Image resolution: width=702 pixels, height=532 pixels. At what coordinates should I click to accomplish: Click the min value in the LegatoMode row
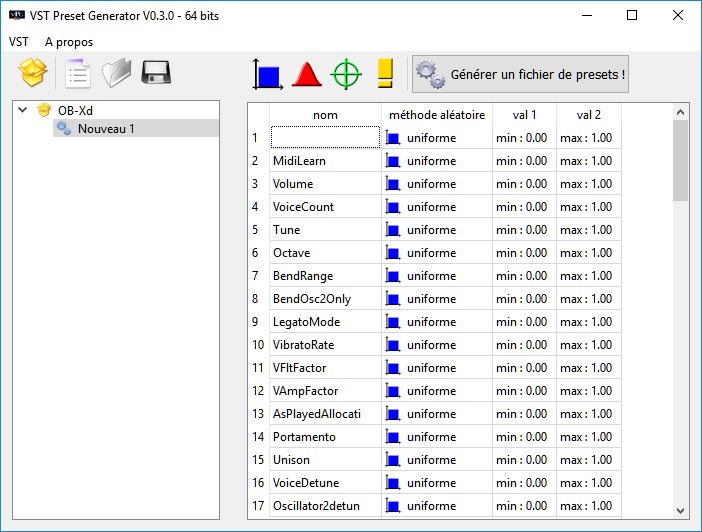pos(522,322)
